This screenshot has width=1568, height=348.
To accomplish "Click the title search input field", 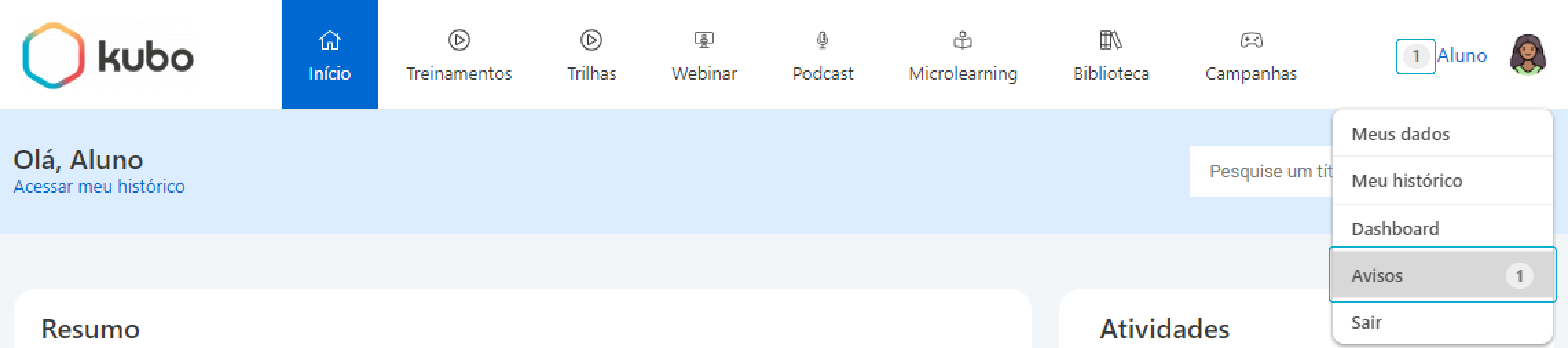I will tap(1262, 171).
